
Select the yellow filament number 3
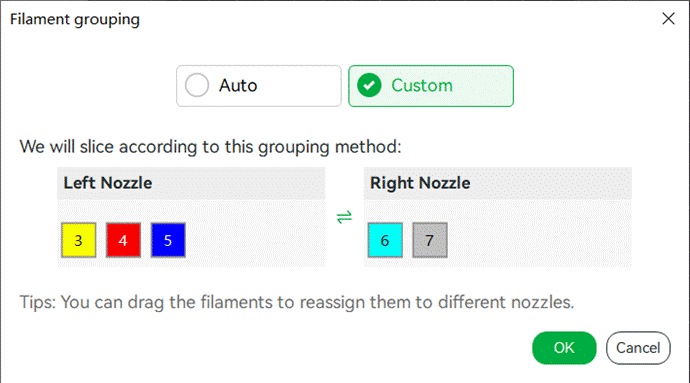coord(79,240)
